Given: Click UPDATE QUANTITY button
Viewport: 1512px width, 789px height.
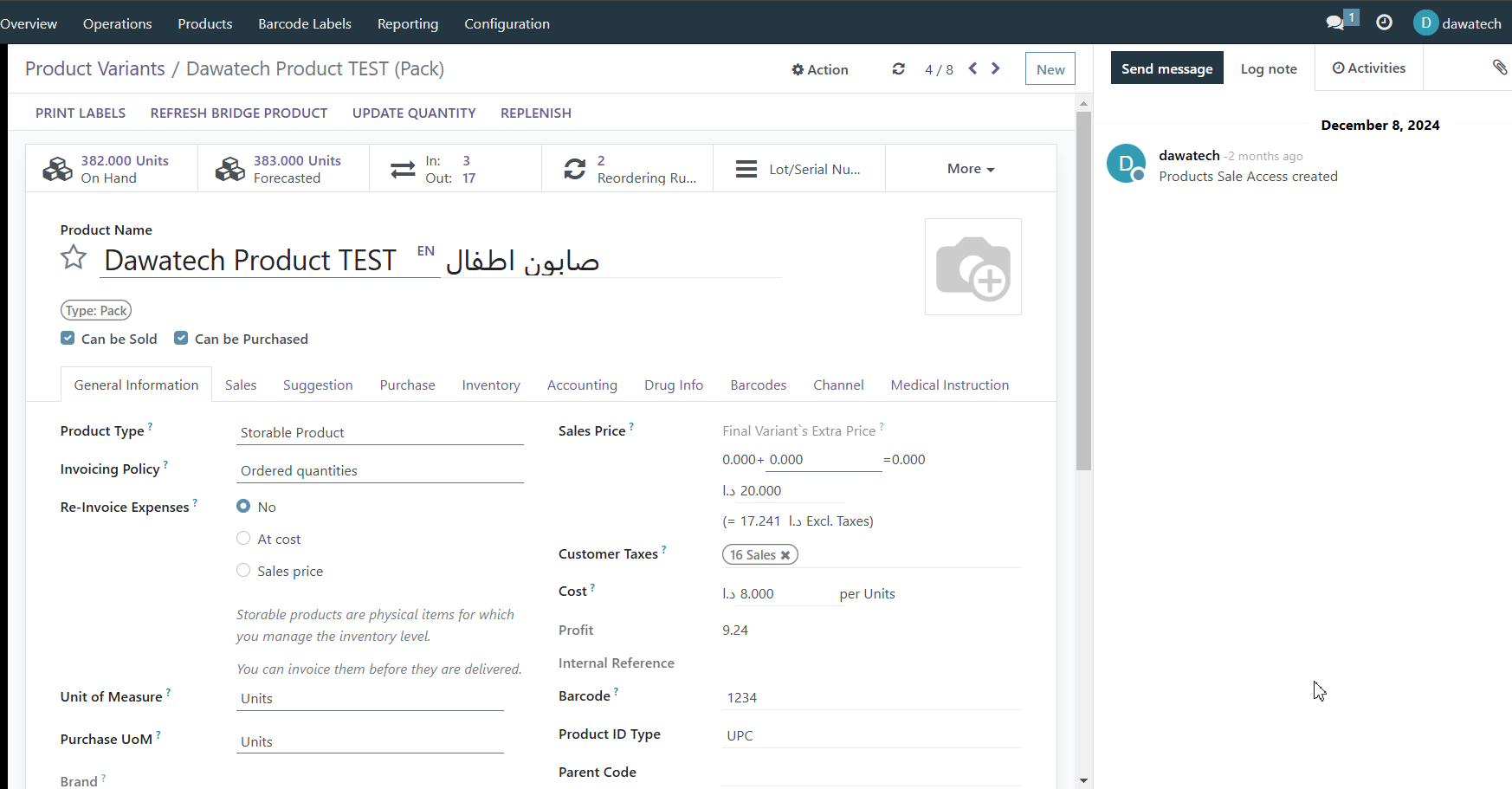Looking at the screenshot, I should click(x=414, y=113).
